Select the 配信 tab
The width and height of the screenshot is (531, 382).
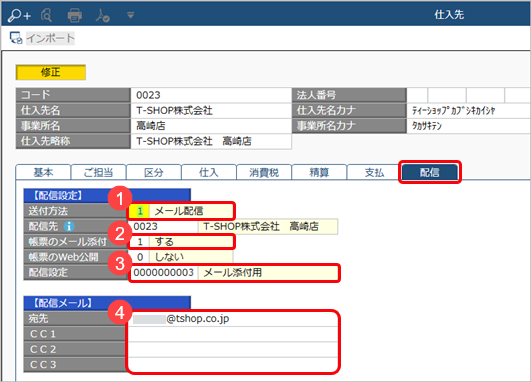429,172
